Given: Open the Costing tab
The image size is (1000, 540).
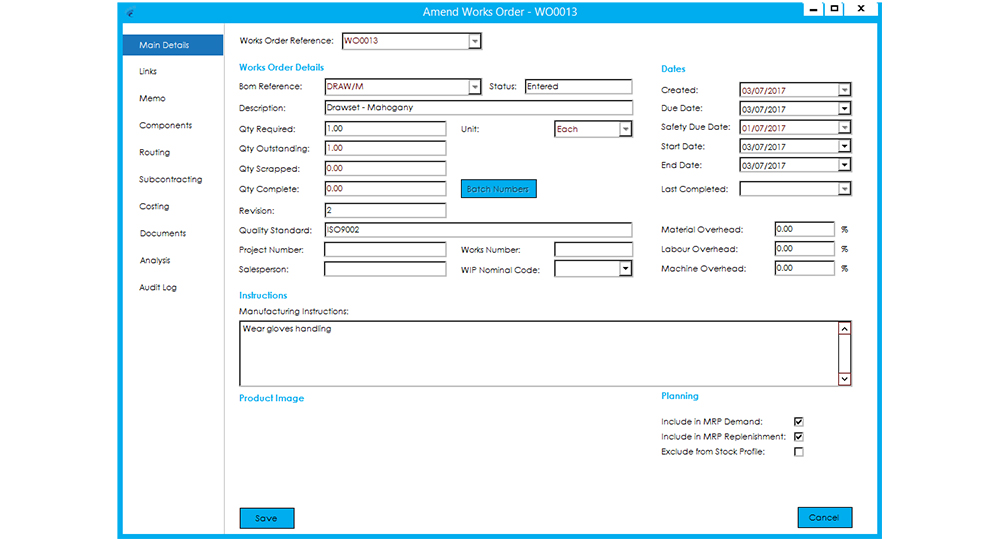Looking at the screenshot, I should click(x=154, y=207).
